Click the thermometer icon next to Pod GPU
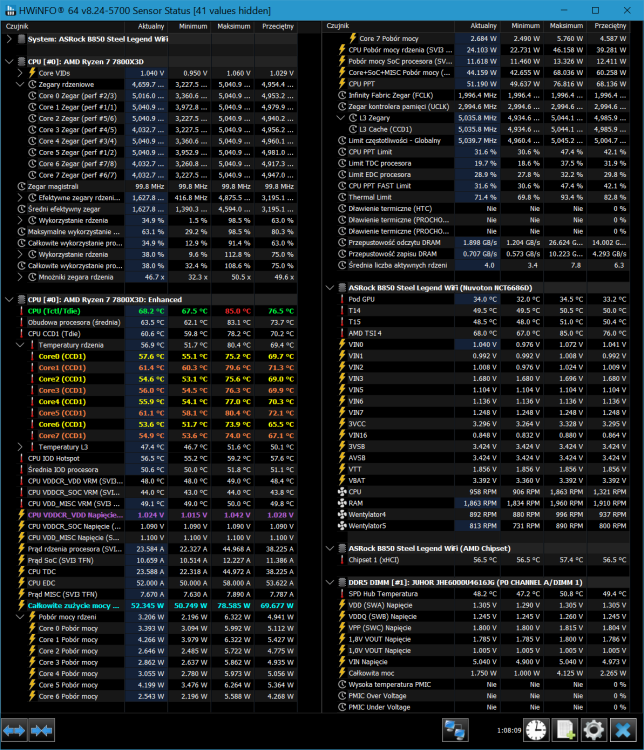 point(342,299)
